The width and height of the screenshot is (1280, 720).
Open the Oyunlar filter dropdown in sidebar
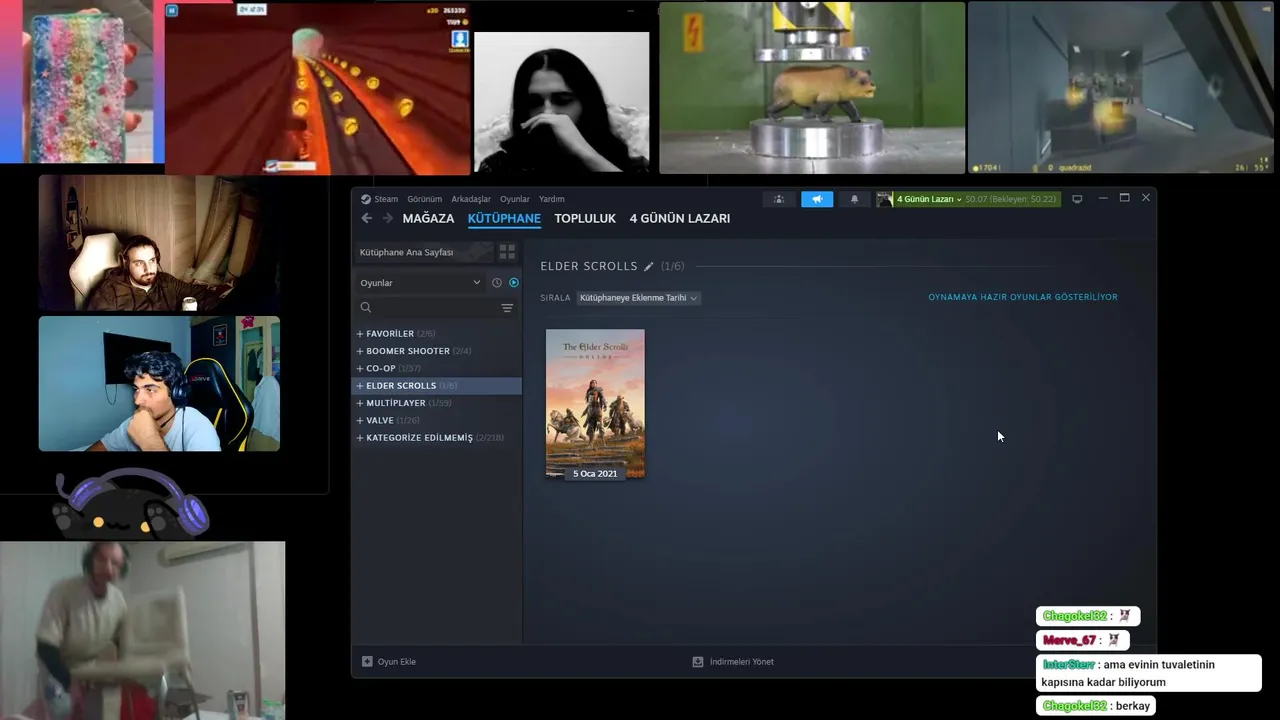[421, 283]
